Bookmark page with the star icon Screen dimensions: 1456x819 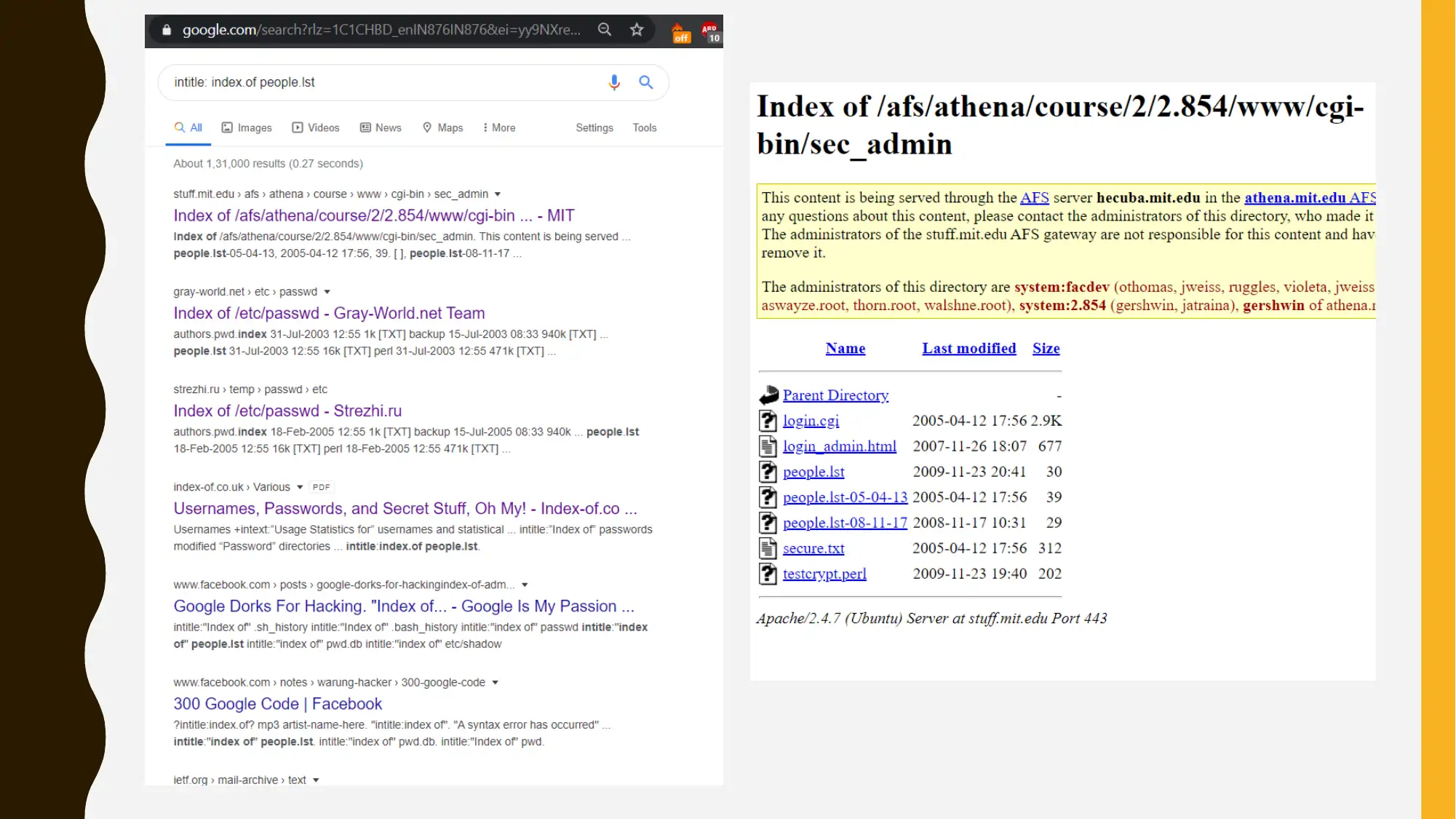(x=637, y=30)
